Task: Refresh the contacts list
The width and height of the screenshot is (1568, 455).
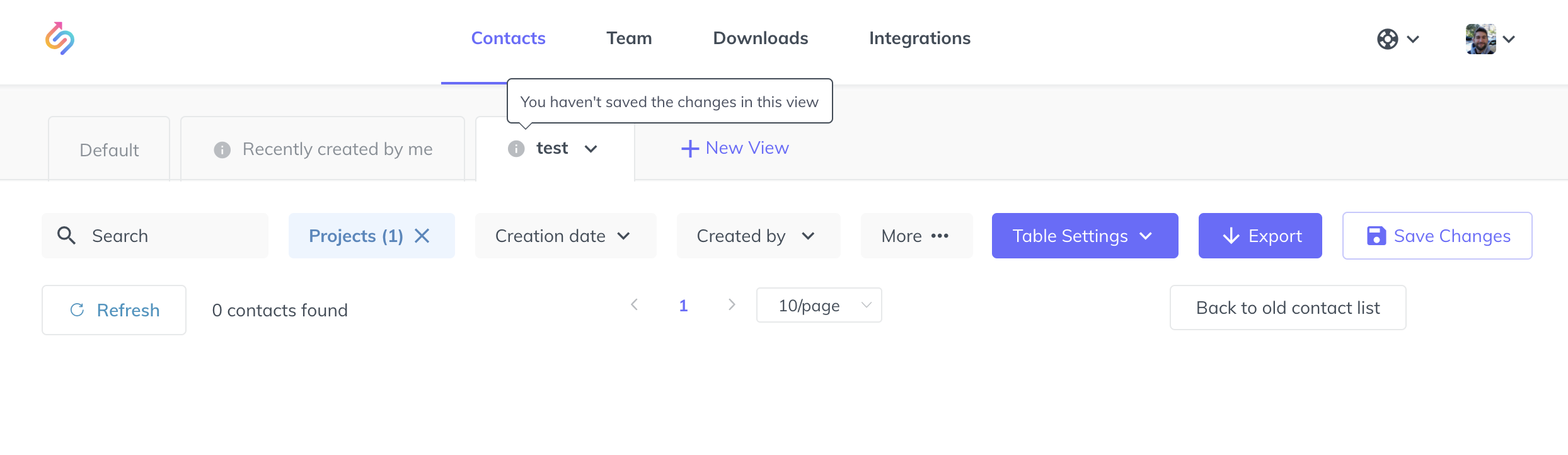Action: coord(114,310)
